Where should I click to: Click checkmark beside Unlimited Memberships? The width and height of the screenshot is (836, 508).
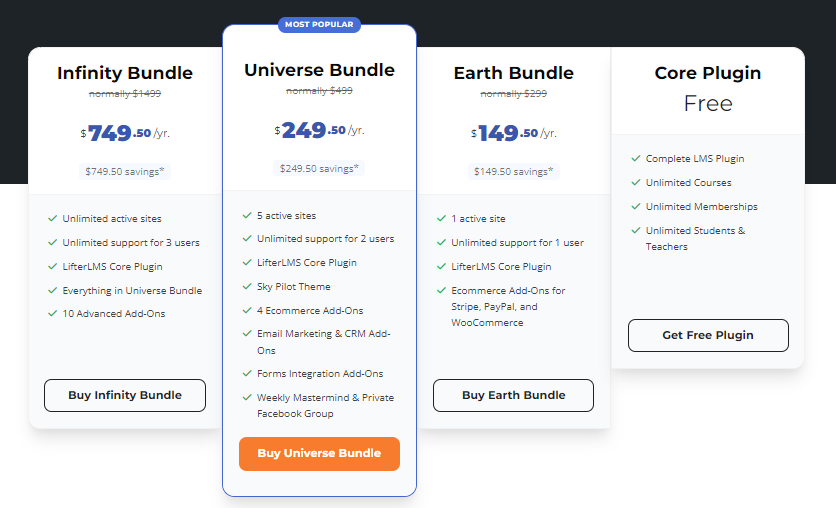tap(636, 207)
